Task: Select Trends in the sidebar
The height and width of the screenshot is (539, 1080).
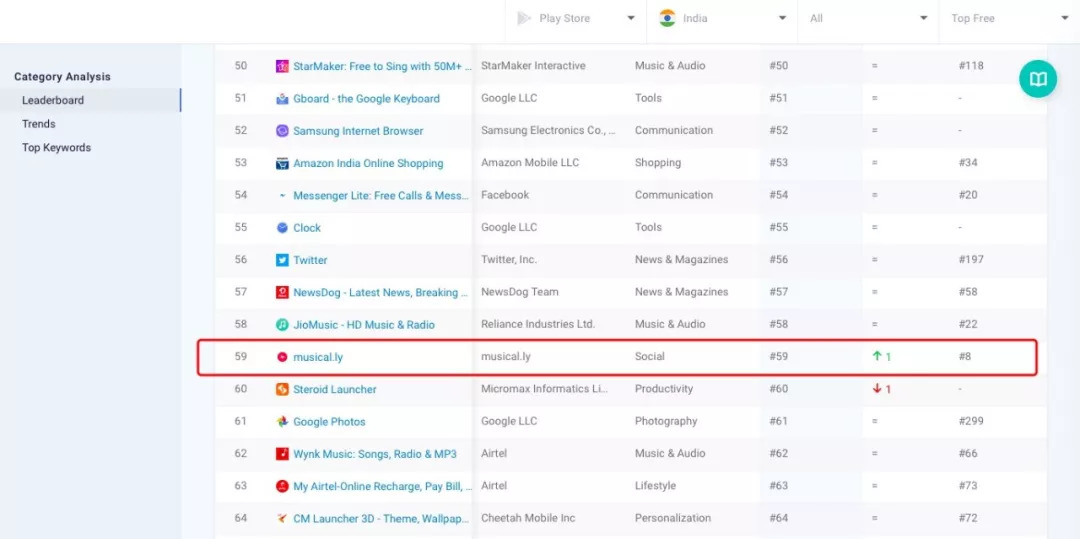Action: (x=39, y=124)
